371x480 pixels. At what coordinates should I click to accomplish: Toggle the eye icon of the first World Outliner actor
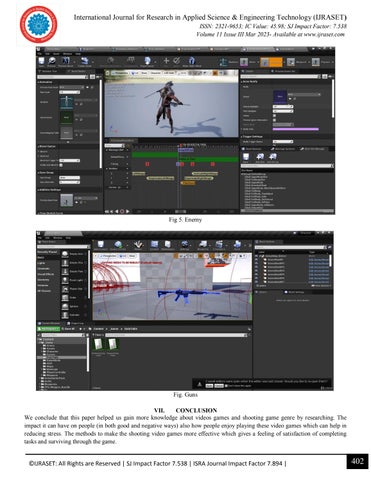click(257, 259)
